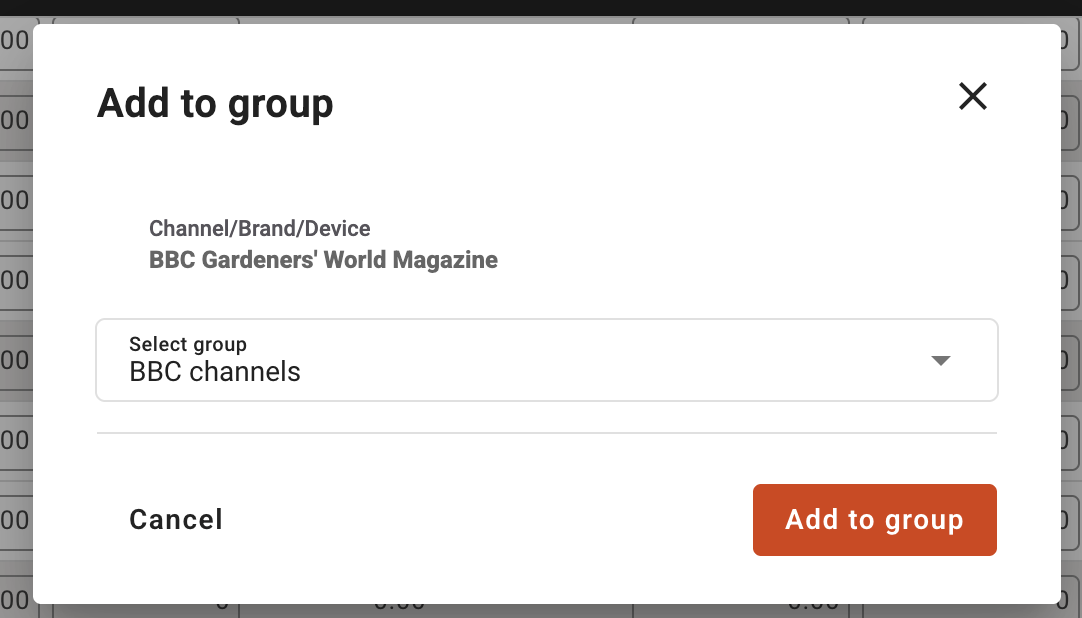Click the dropdown arrow beside BBC channels
The image size is (1082, 618).
(x=941, y=360)
